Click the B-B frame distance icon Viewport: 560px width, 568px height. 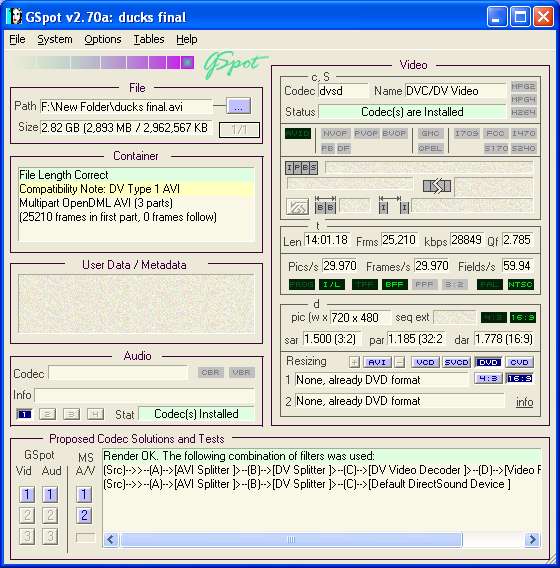325,205
